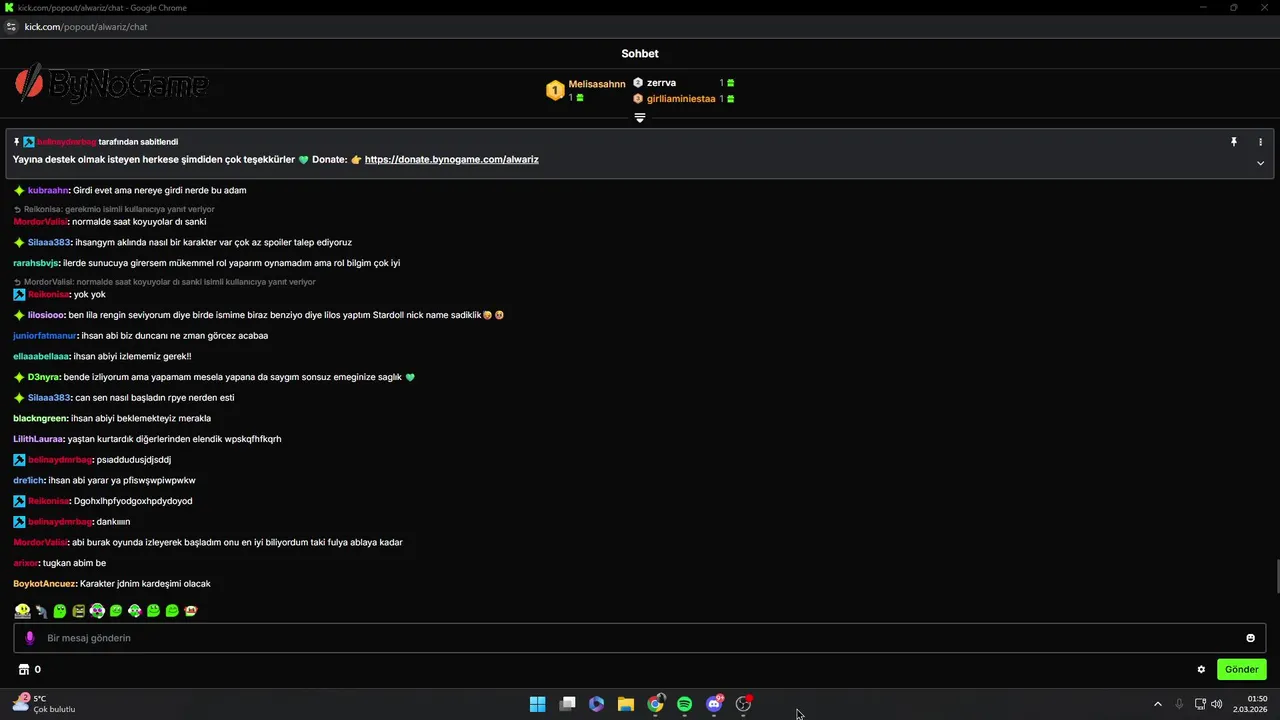
Task: Select the clown-faced green emote
Action: click(97, 610)
